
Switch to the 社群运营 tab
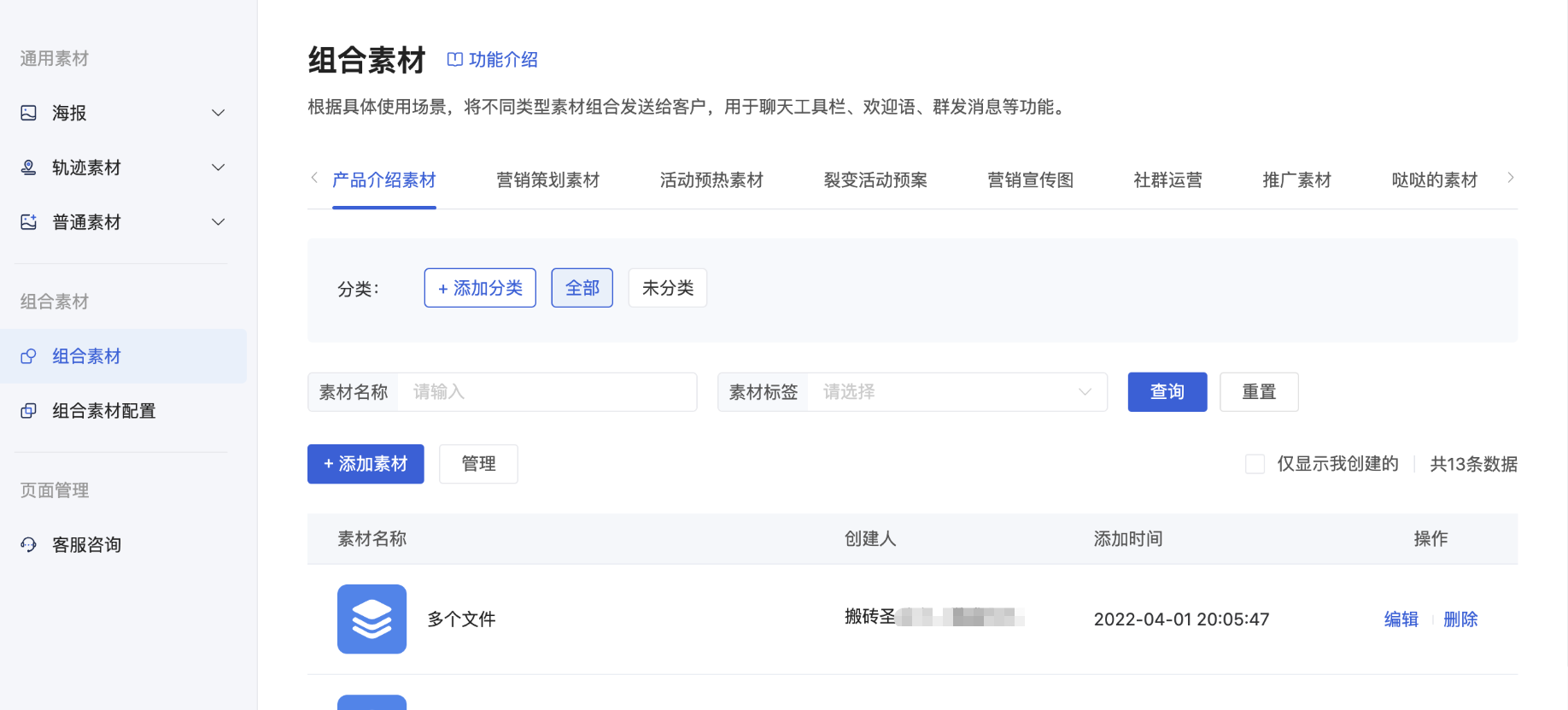pos(1168,180)
